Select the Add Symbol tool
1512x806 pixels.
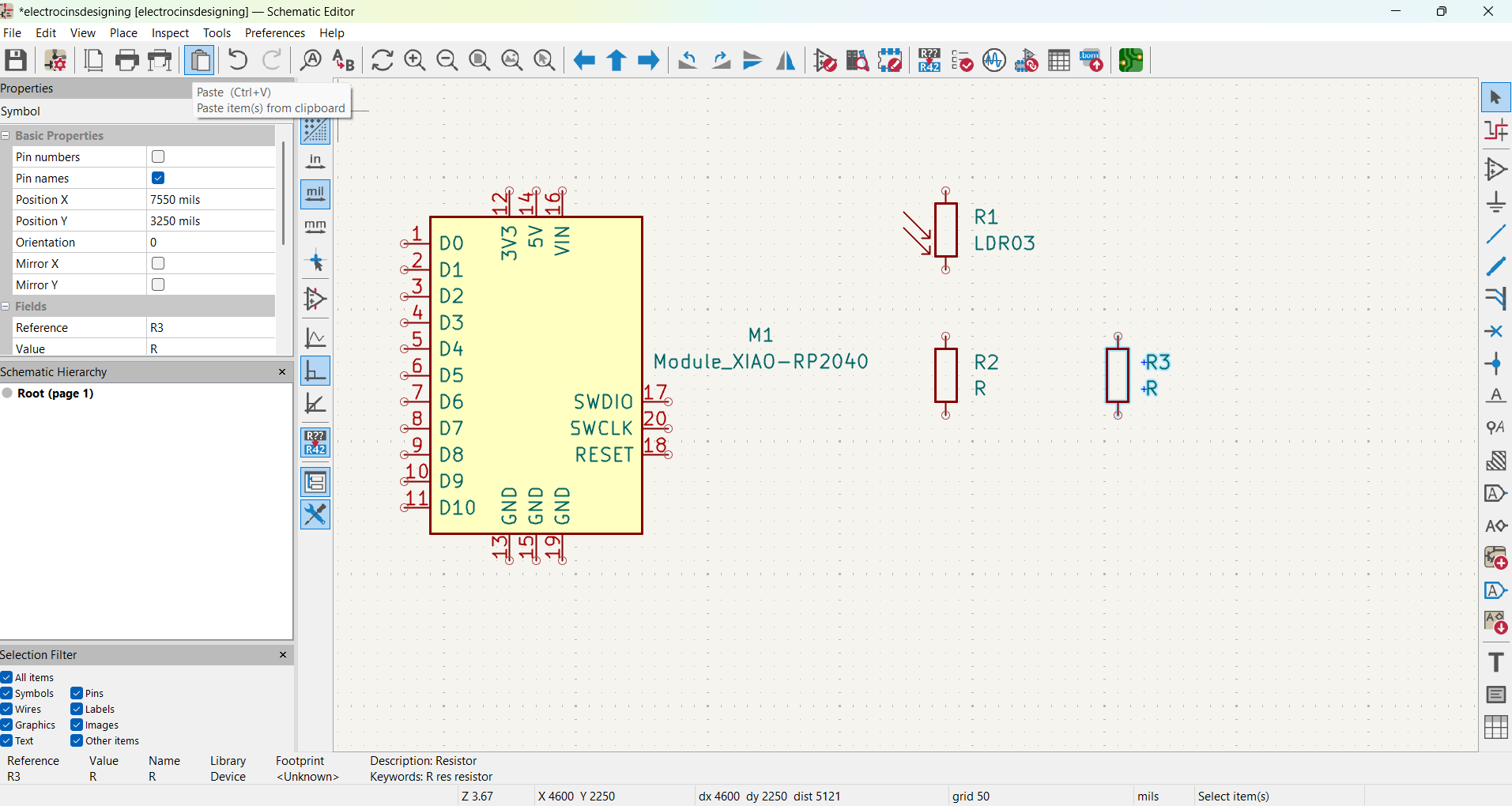[1495, 169]
